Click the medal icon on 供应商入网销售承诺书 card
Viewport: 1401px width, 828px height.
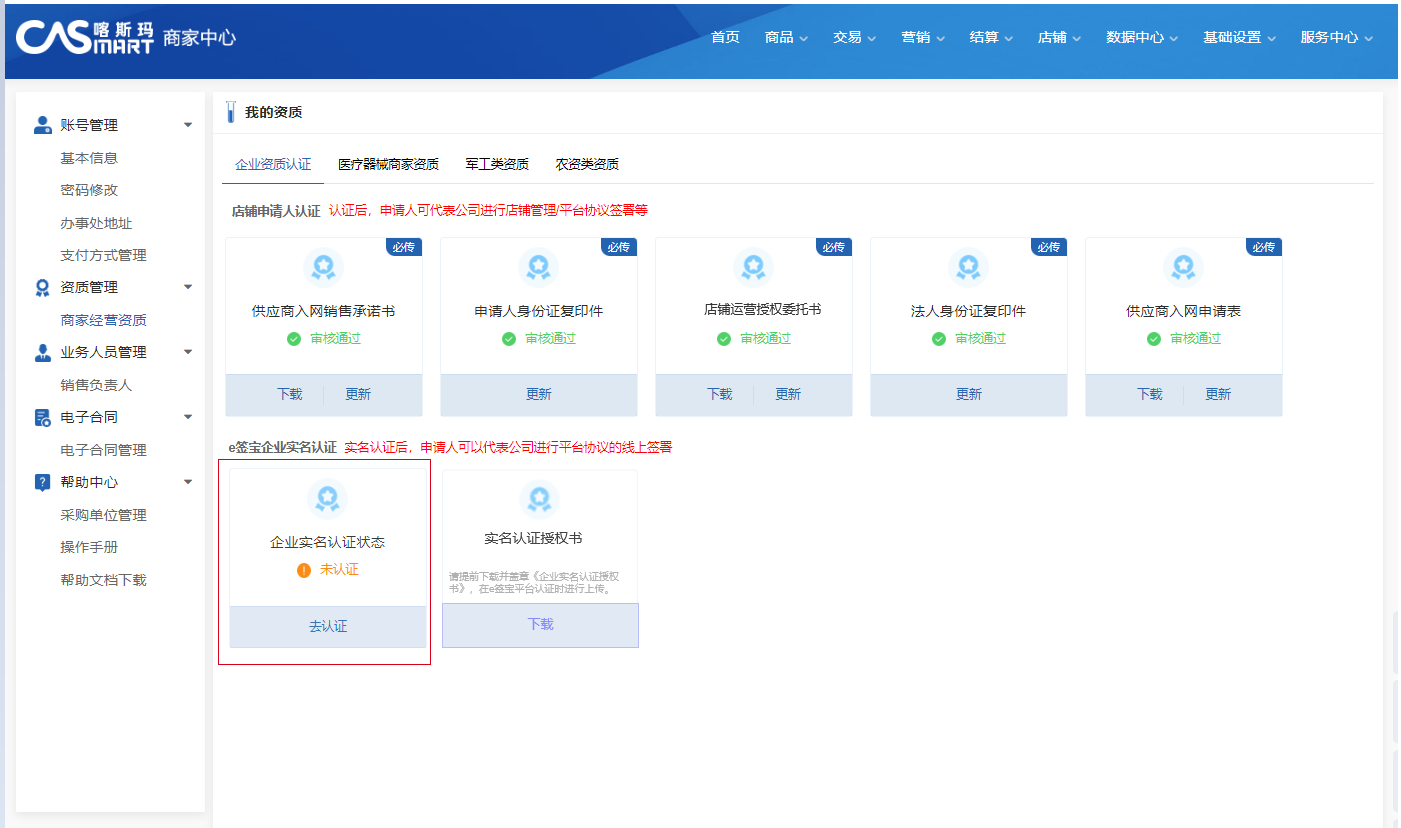[323, 267]
